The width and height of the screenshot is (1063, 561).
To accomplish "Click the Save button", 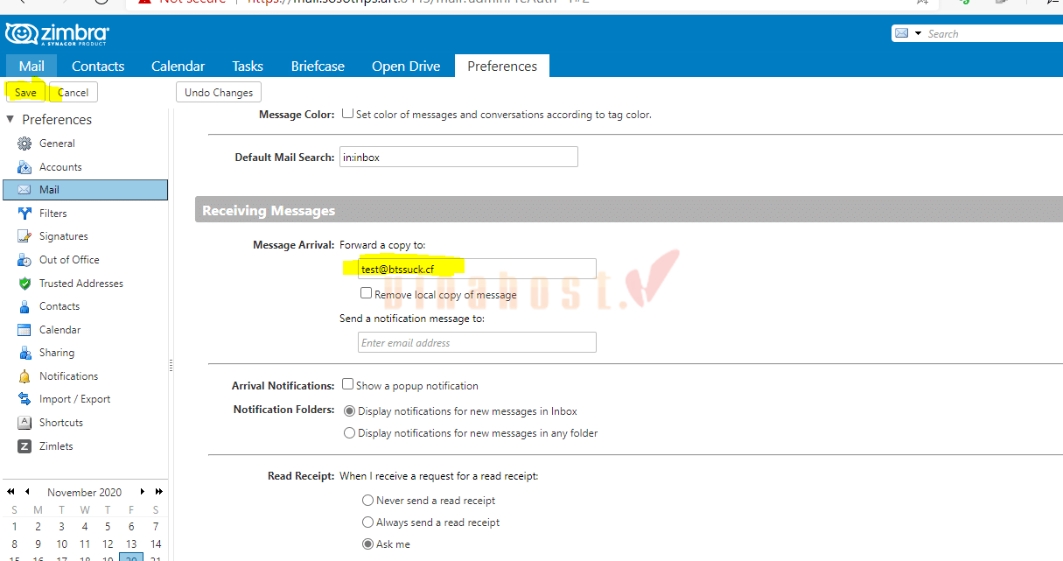I will pyautogui.click(x=26, y=92).
